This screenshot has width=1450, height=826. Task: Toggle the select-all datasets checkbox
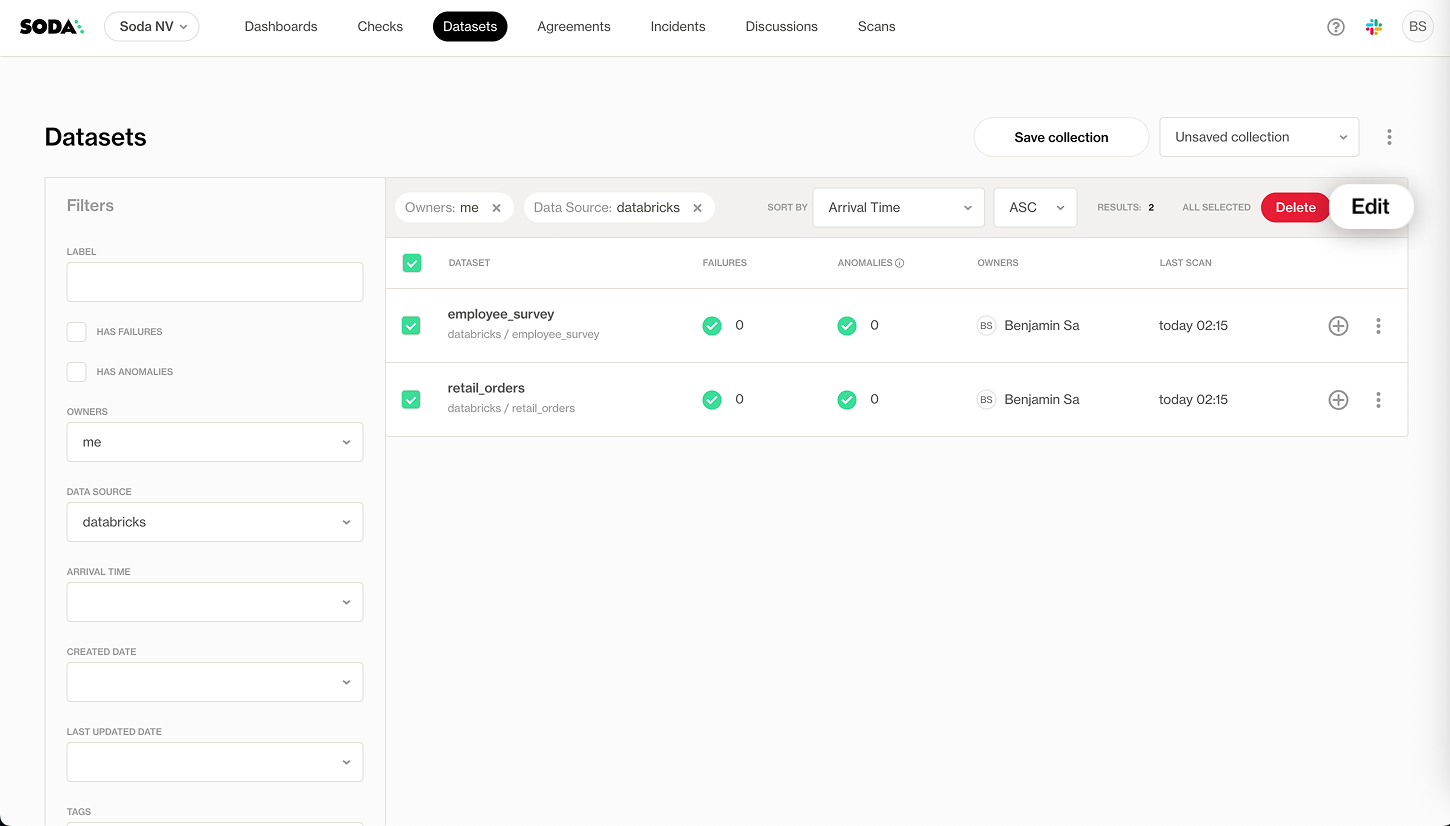[x=411, y=263]
